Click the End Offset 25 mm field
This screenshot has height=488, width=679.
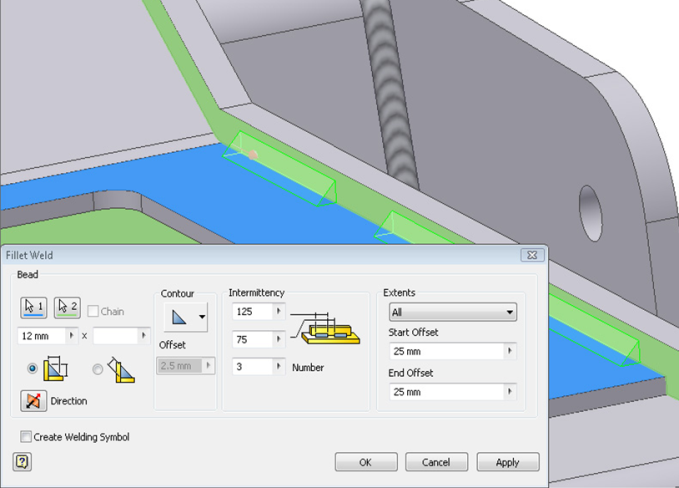447,392
